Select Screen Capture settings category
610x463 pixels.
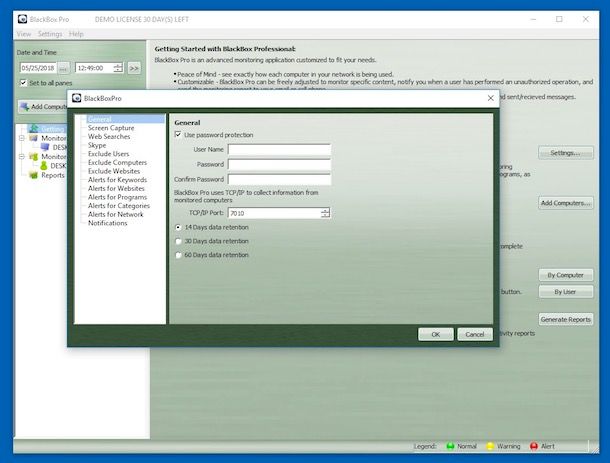(111, 128)
